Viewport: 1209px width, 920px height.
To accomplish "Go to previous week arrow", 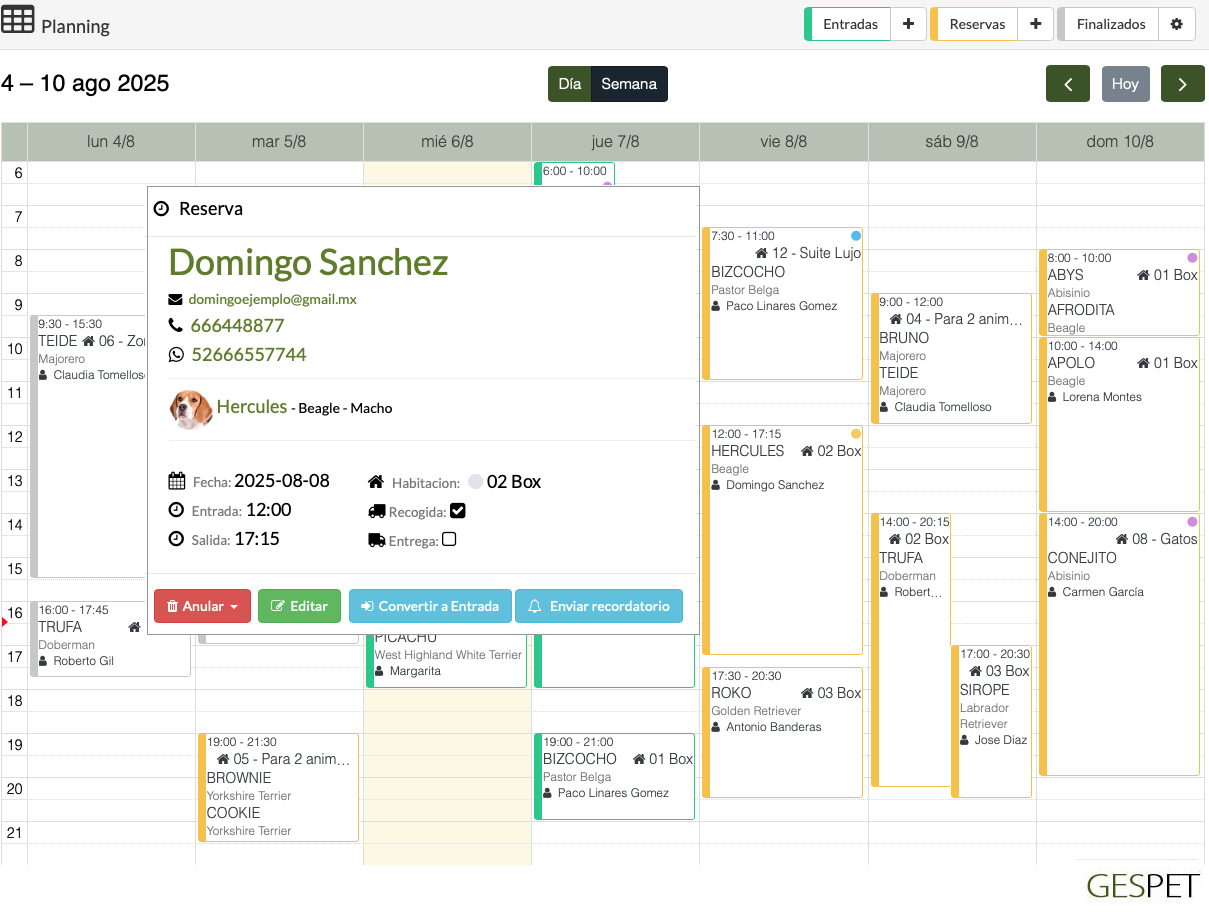I will pyautogui.click(x=1068, y=84).
